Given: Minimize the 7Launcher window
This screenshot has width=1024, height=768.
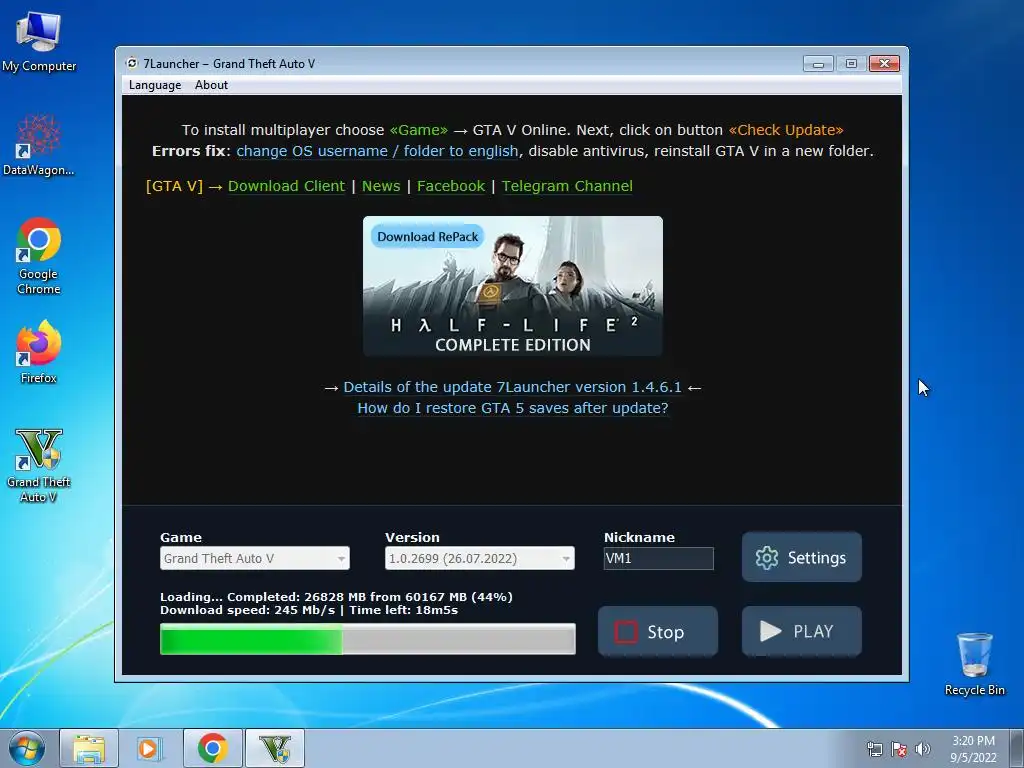Looking at the screenshot, I should point(818,63).
